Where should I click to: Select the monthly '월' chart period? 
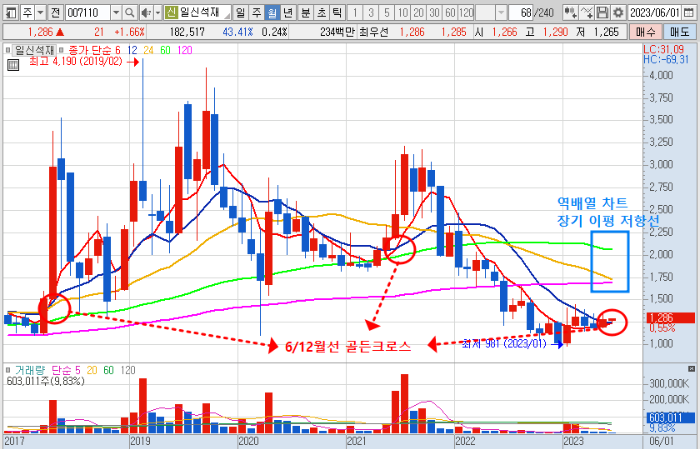pyautogui.click(x=272, y=12)
